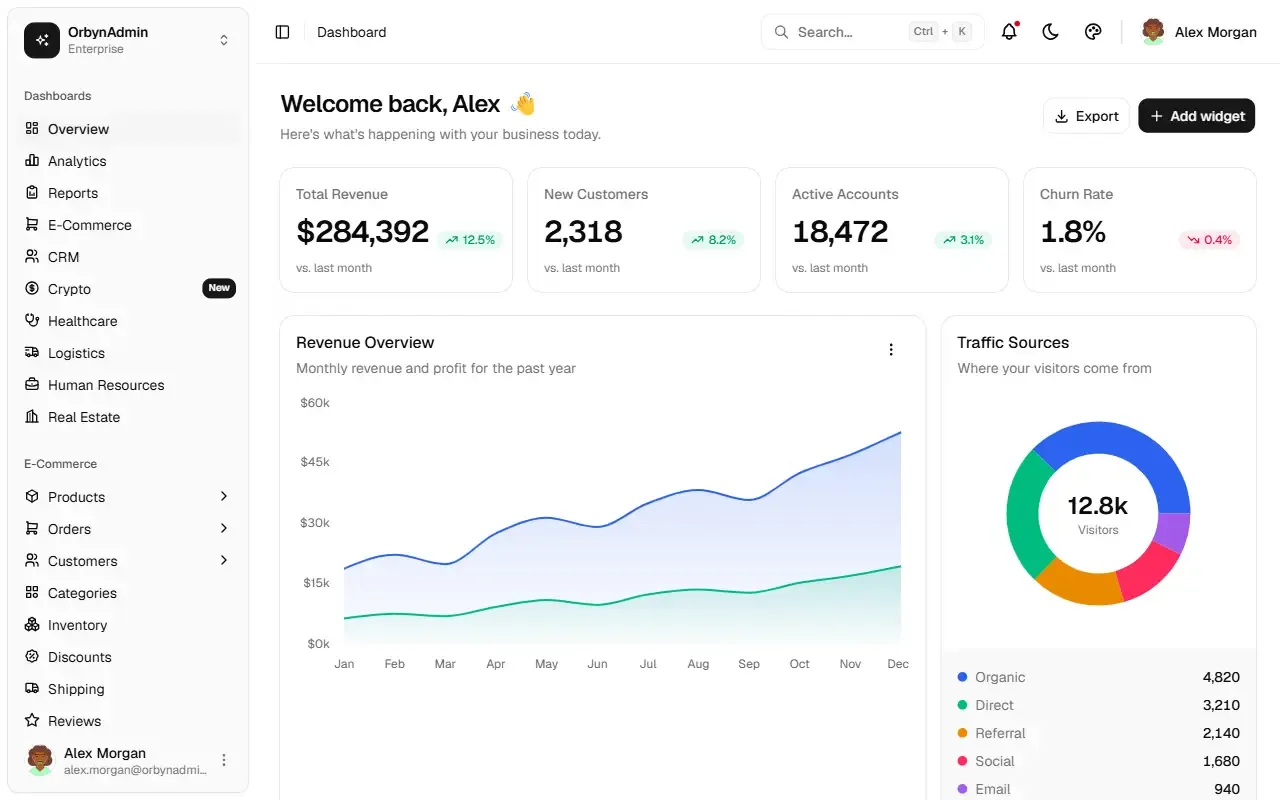The image size is (1280, 800).
Task: Click the Healthcare stethoscope icon
Action: pos(32,321)
